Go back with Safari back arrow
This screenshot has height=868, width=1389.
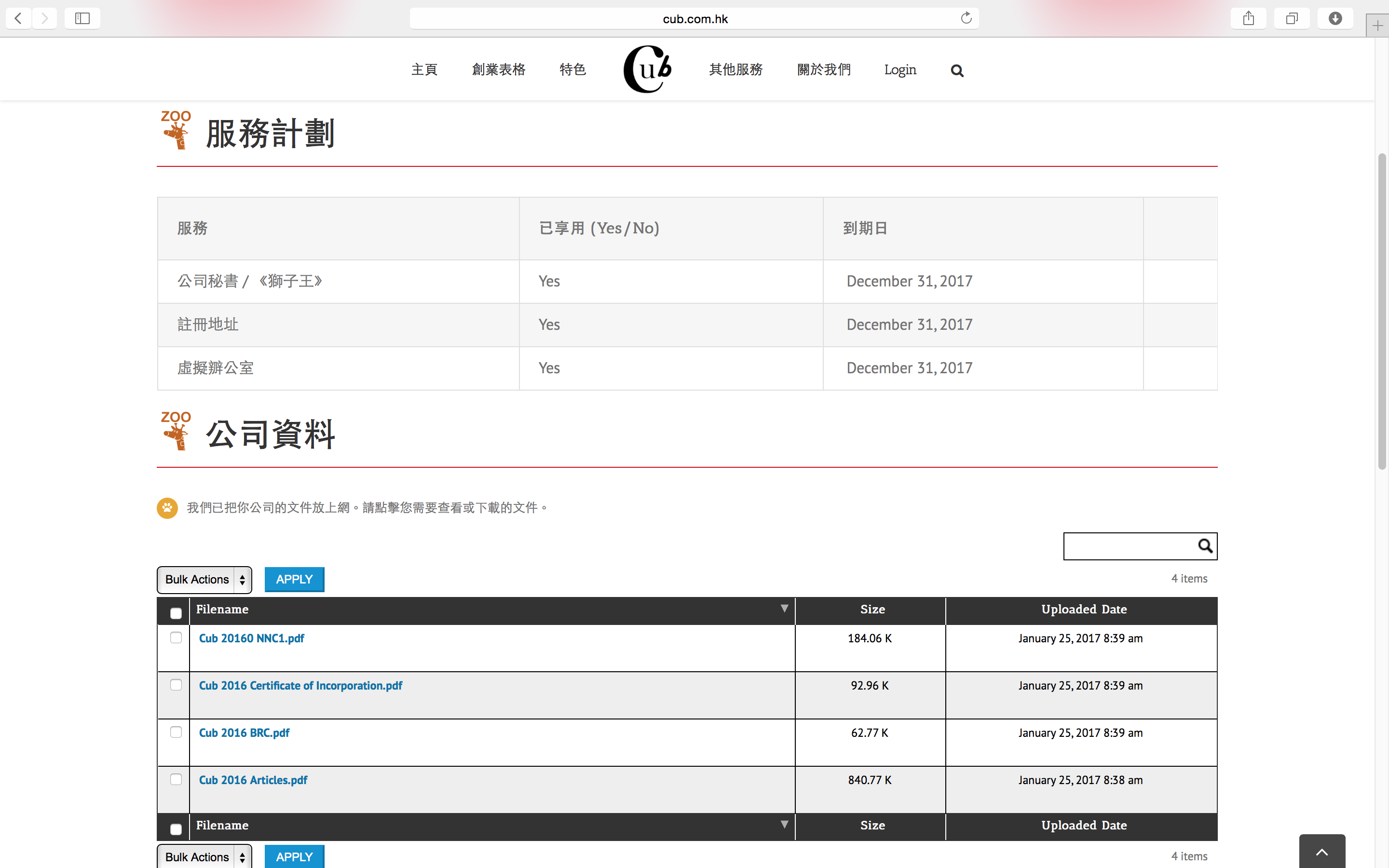coord(18,18)
